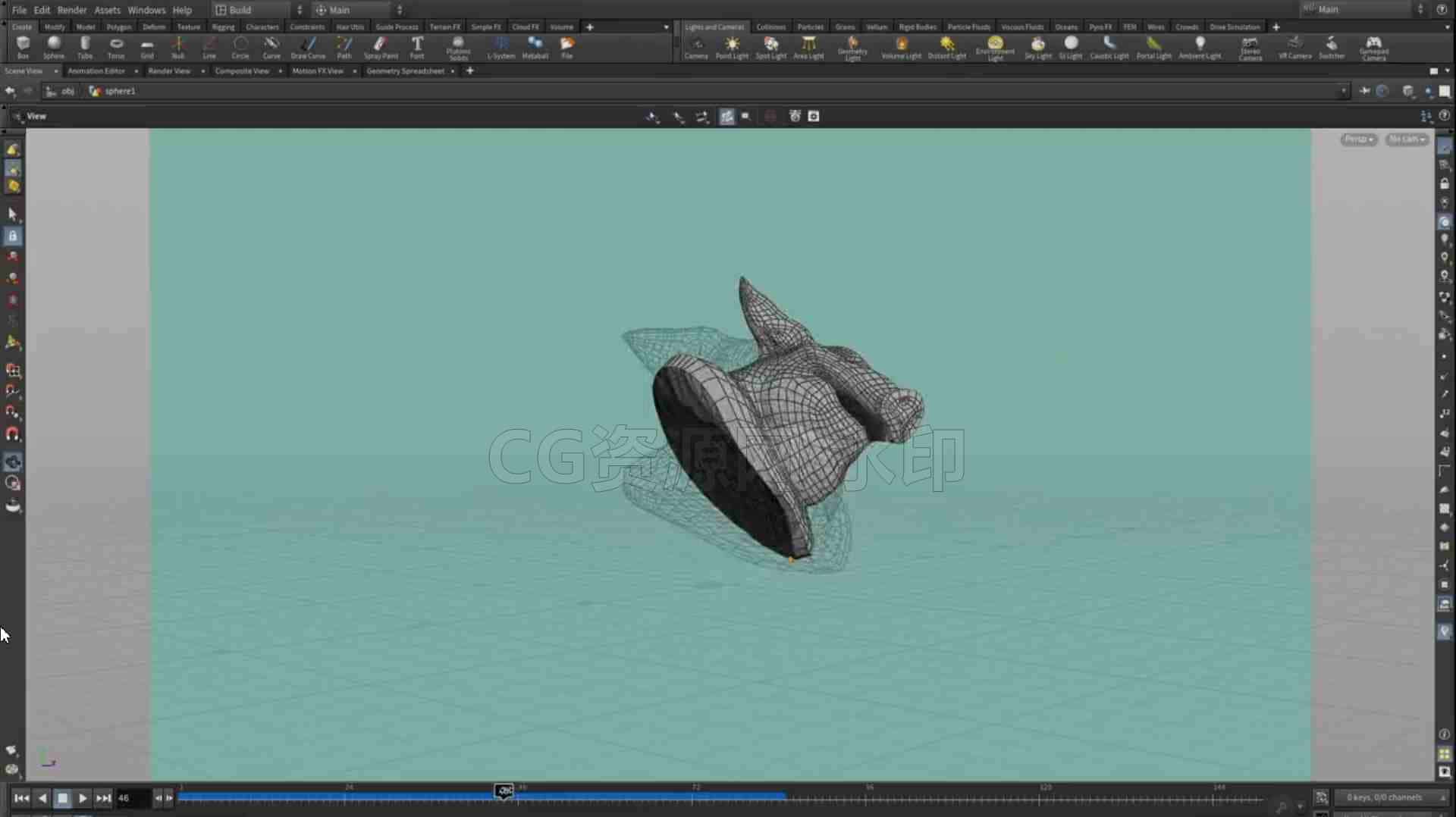Switch to the Deform shelf tab
Viewport: 1456px width, 817px height.
pos(154,27)
